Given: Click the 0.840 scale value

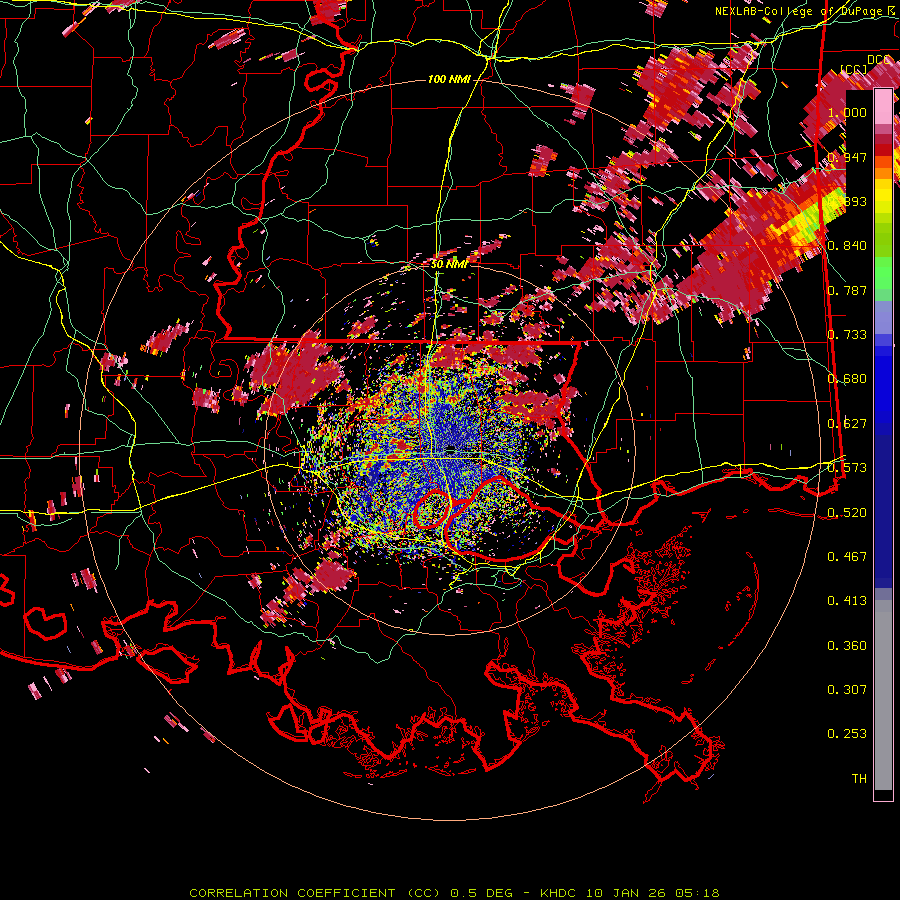Looking at the screenshot, I should (x=847, y=246).
